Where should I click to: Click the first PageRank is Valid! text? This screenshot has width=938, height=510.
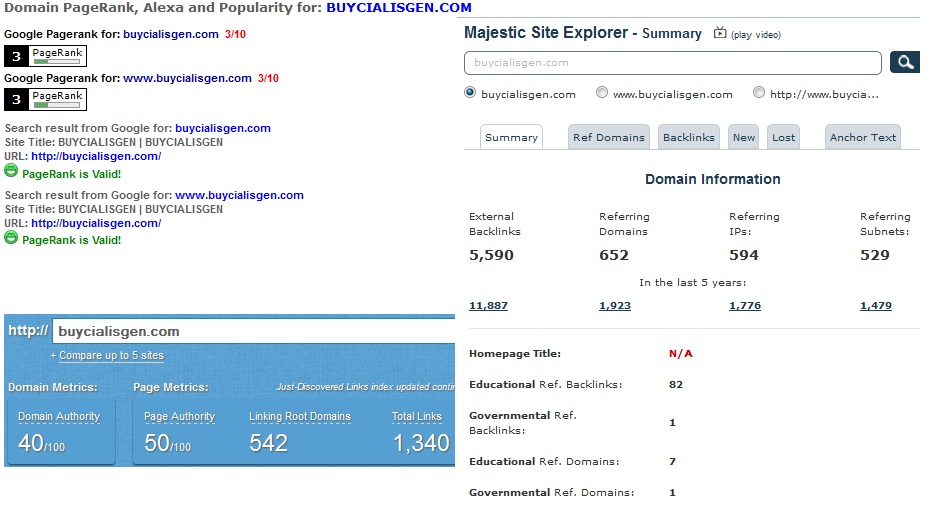[x=72, y=174]
